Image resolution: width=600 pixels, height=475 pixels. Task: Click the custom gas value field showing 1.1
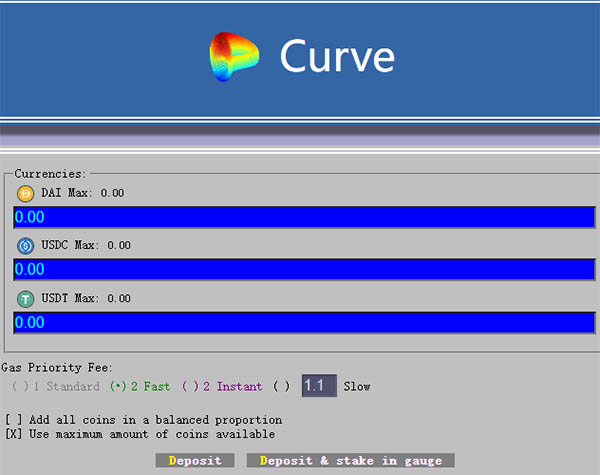pos(318,386)
